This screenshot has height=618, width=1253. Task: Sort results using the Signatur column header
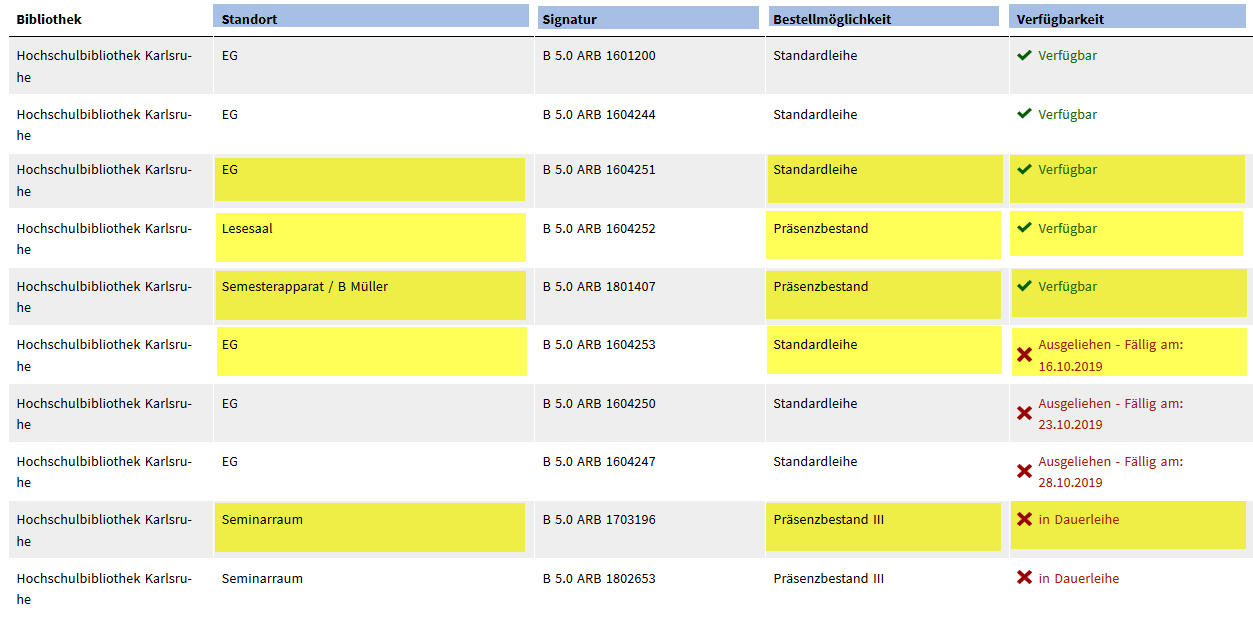(x=648, y=16)
